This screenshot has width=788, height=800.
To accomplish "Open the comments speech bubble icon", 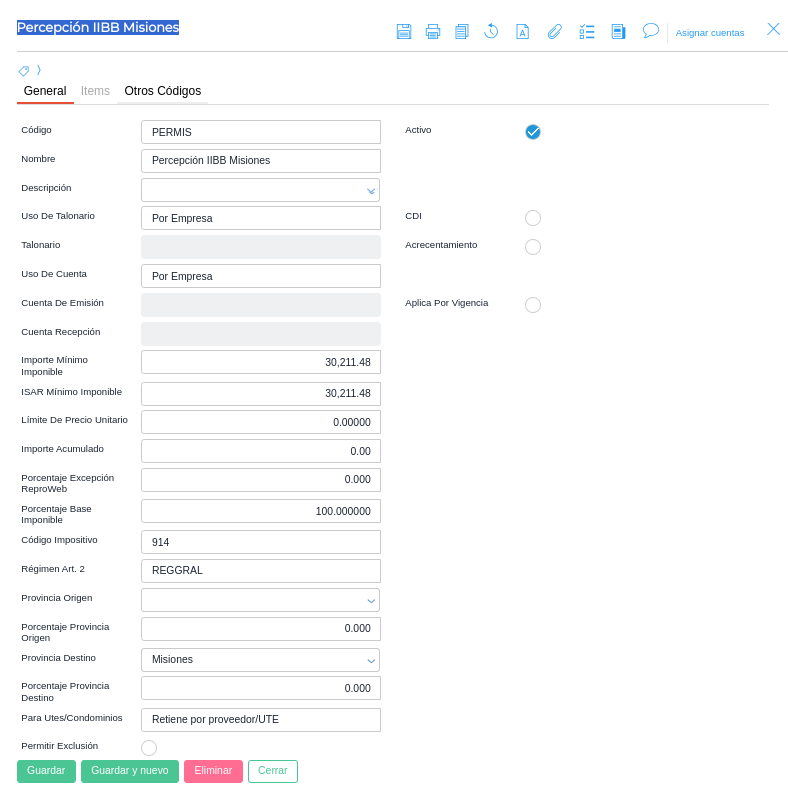I will point(650,31).
